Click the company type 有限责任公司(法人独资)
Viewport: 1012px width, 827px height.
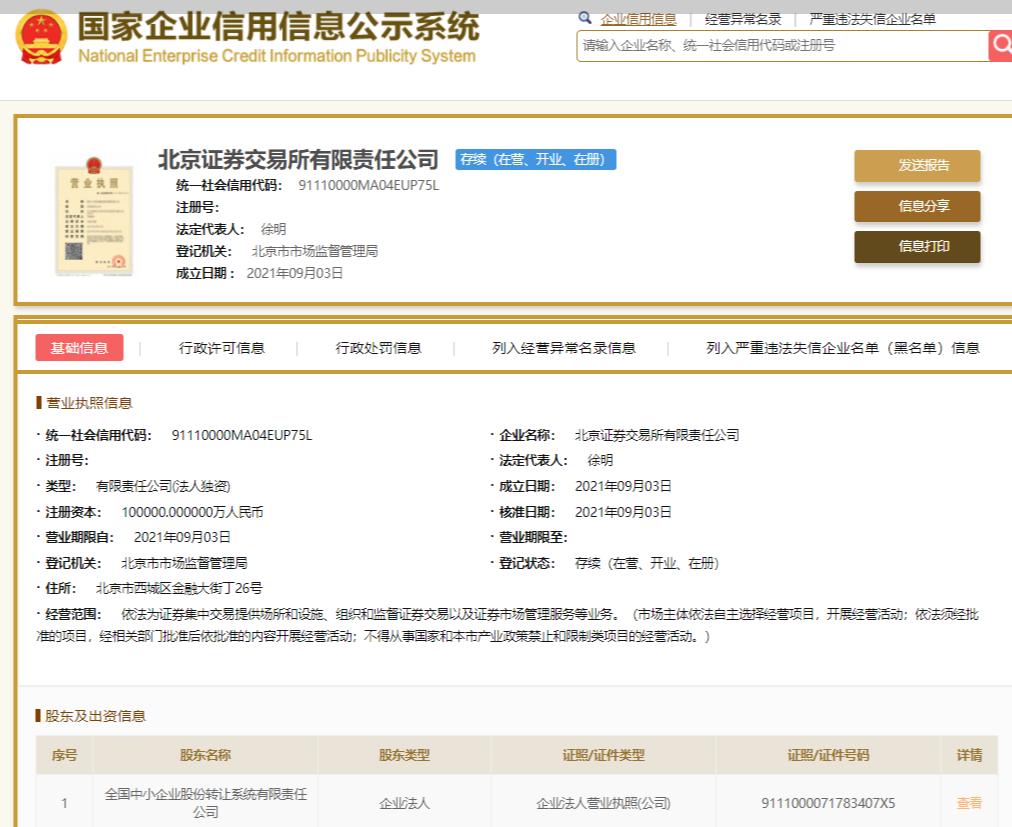coord(163,486)
